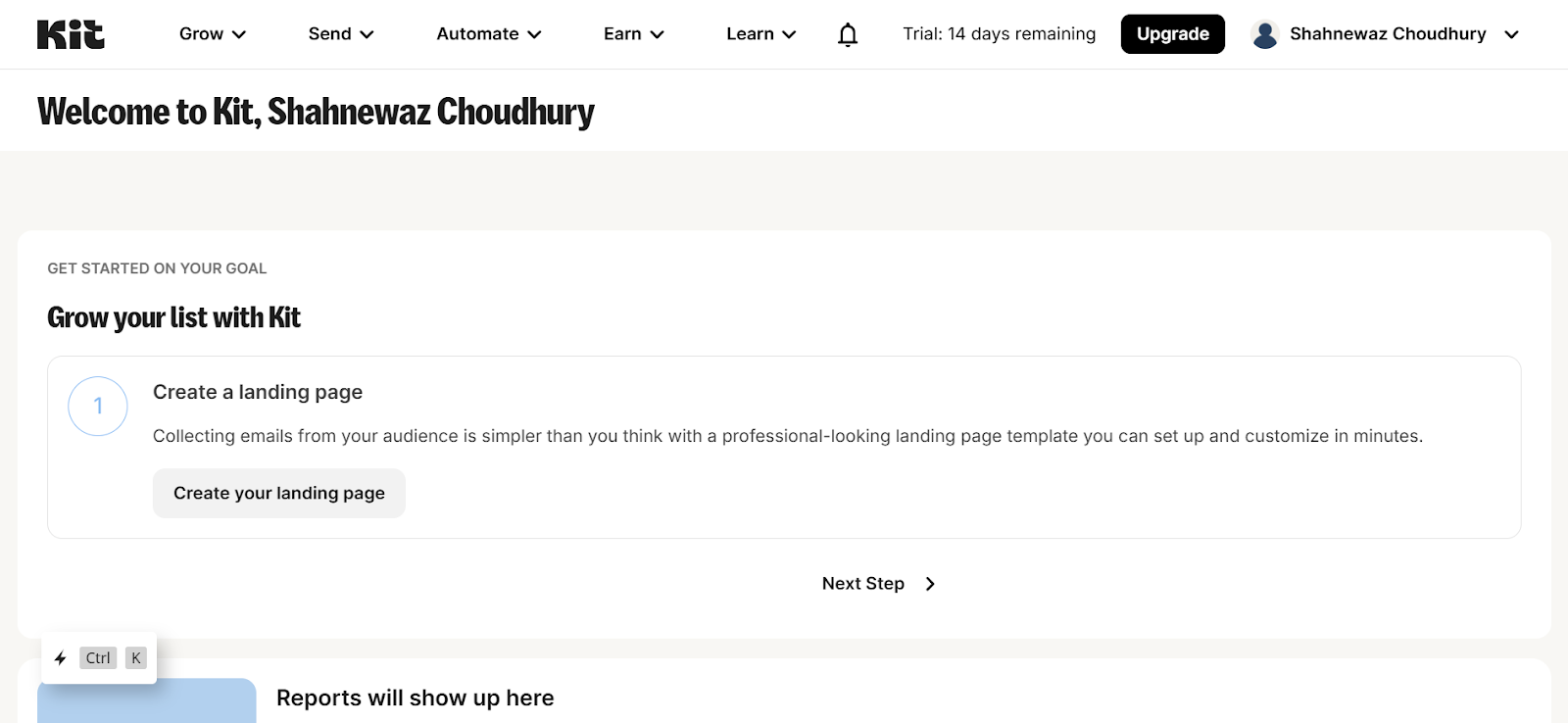Image resolution: width=1568 pixels, height=723 pixels.
Task: Click the Trial: 14 days remaining text
Action: point(1000,34)
